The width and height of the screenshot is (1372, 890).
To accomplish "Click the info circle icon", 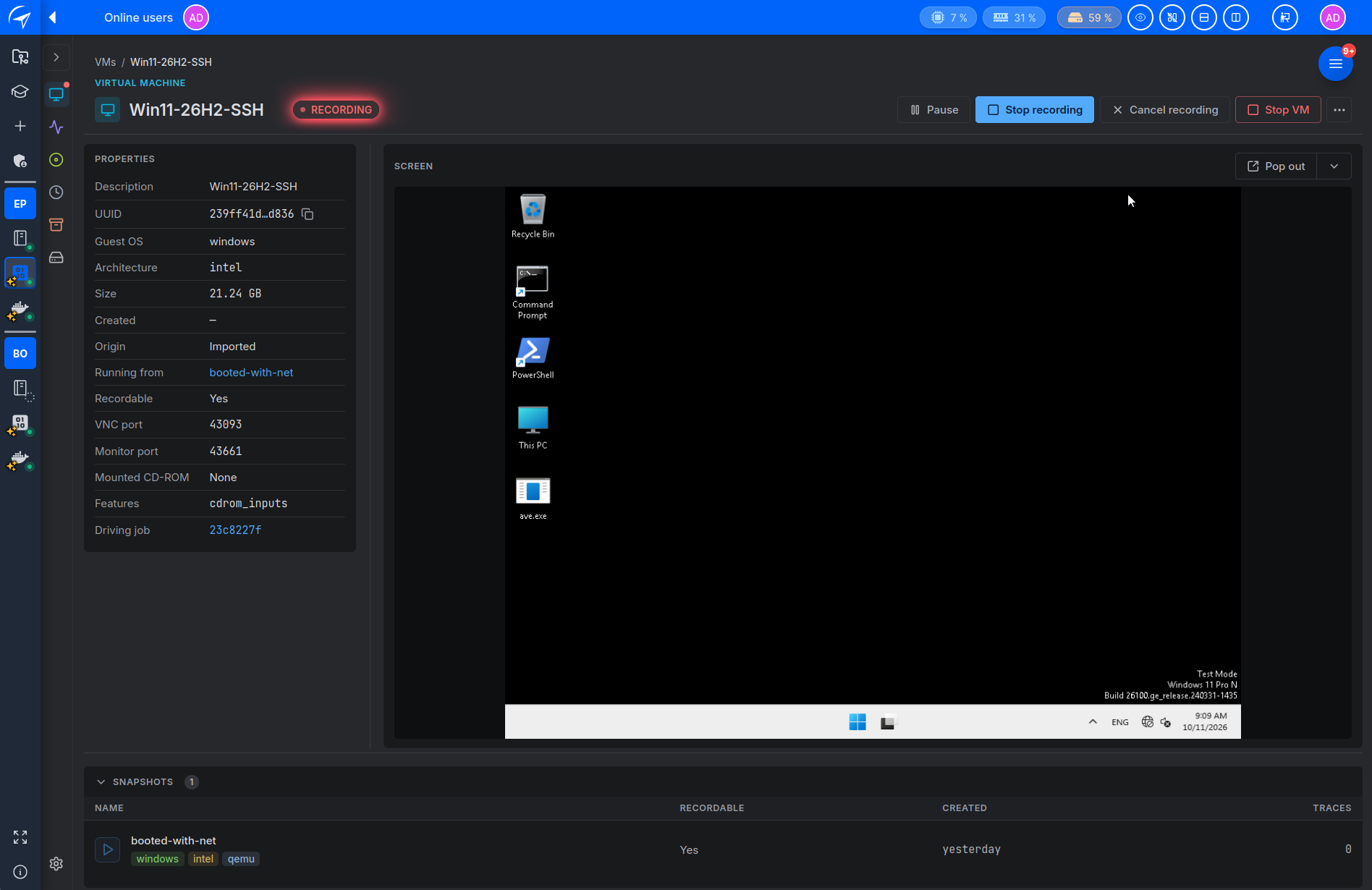I will (20, 872).
